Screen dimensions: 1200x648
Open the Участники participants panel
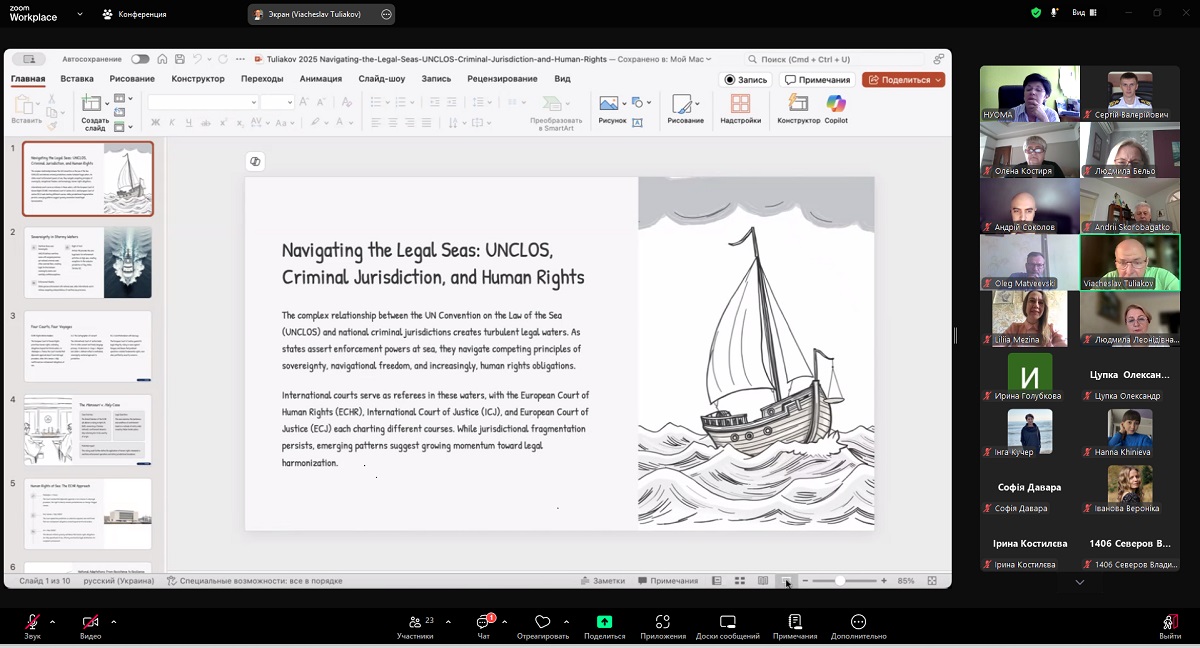pyautogui.click(x=415, y=622)
